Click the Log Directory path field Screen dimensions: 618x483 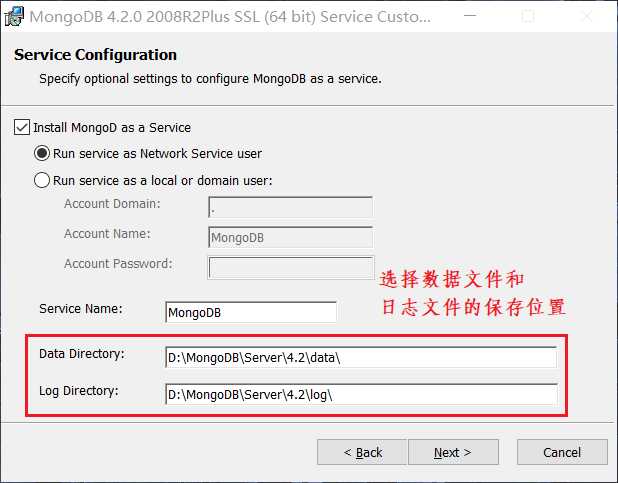click(361, 394)
